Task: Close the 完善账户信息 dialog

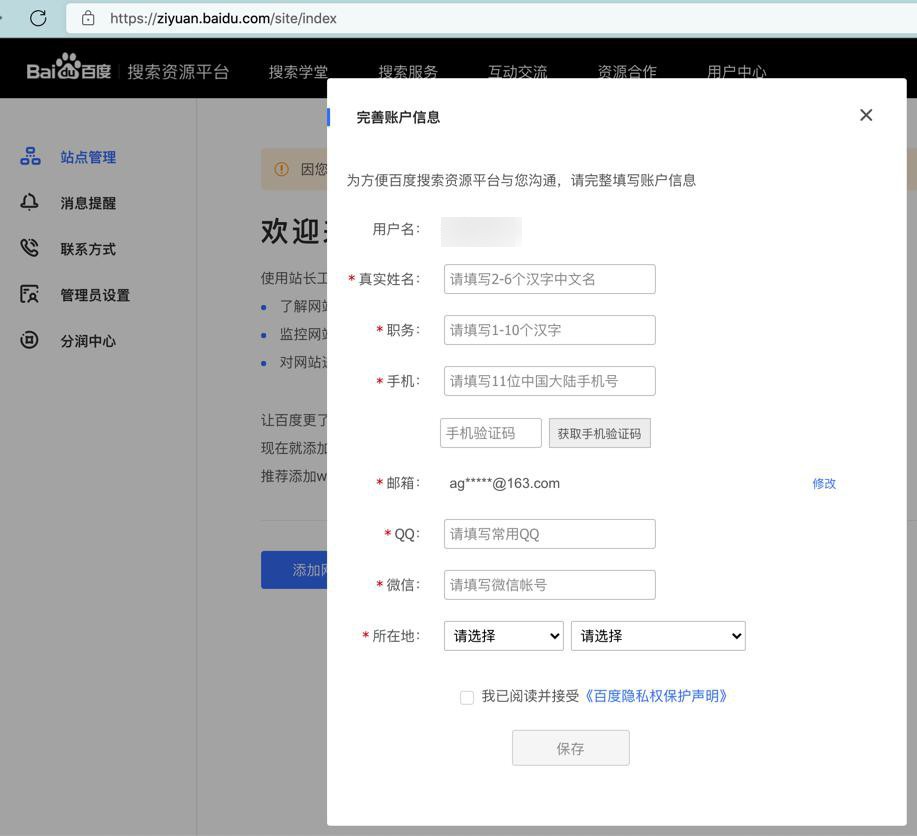Action: [866, 115]
